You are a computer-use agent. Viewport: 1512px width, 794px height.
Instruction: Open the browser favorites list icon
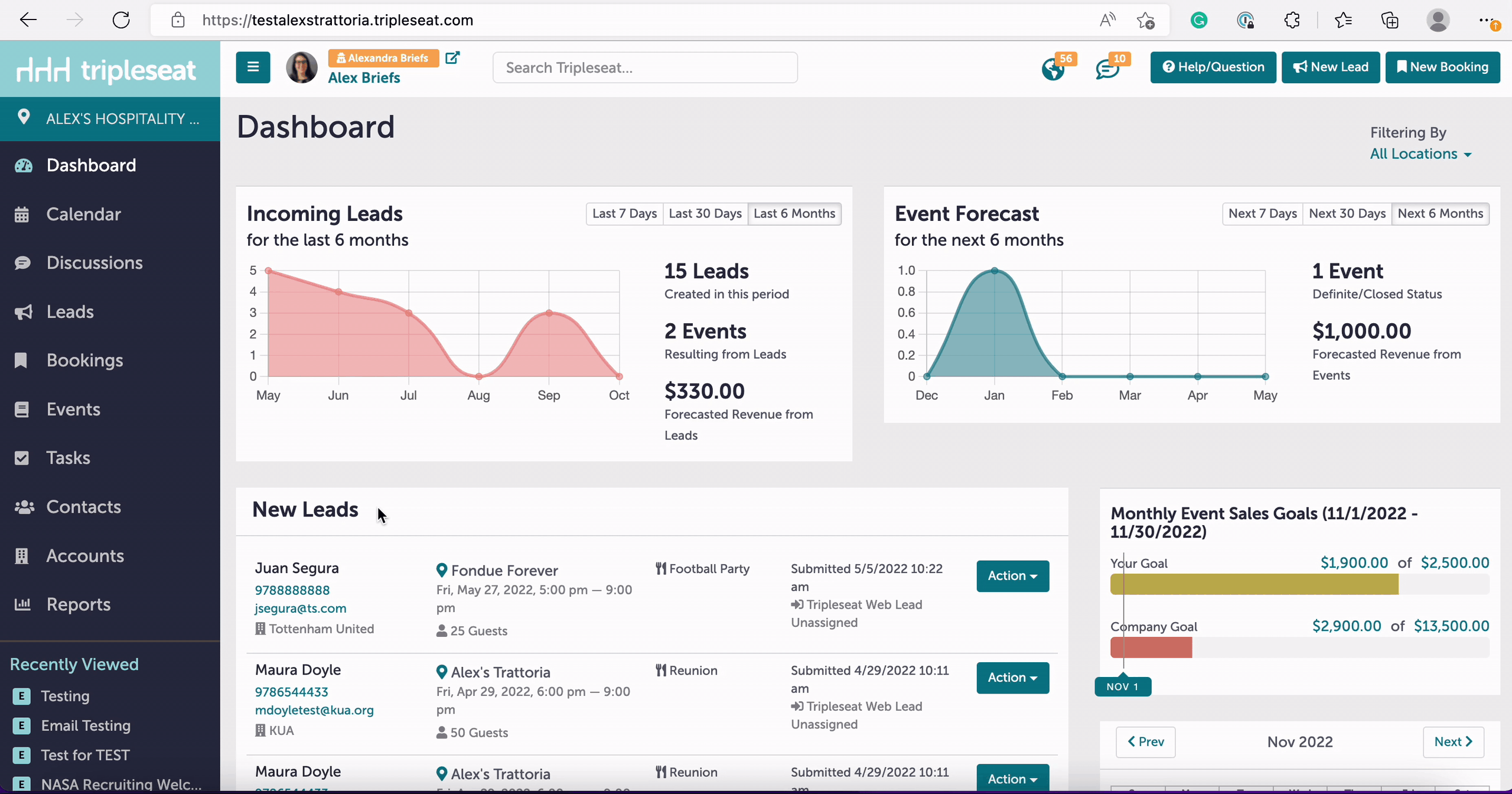coord(1343,21)
